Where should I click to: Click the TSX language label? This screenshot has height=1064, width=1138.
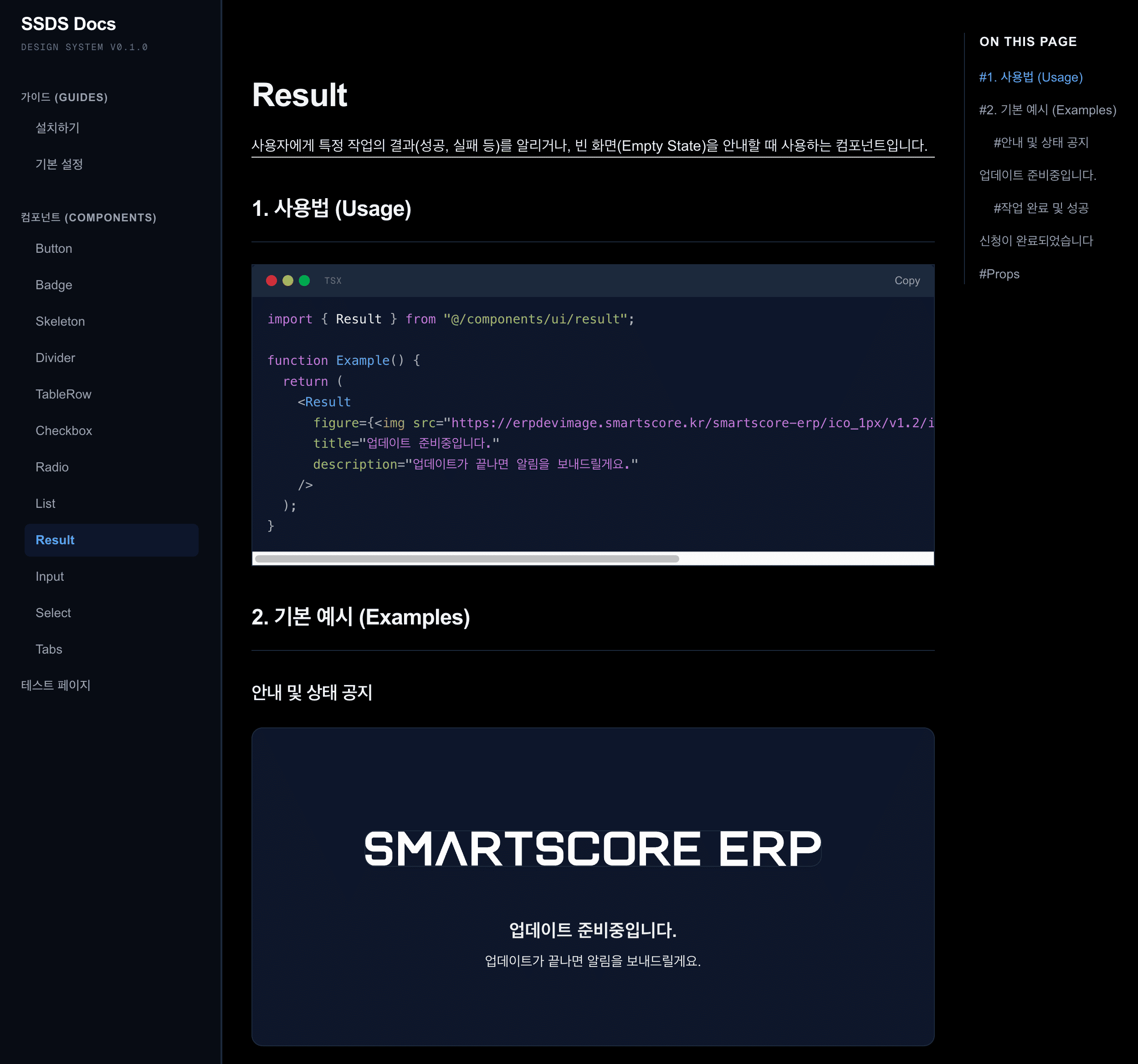[333, 281]
